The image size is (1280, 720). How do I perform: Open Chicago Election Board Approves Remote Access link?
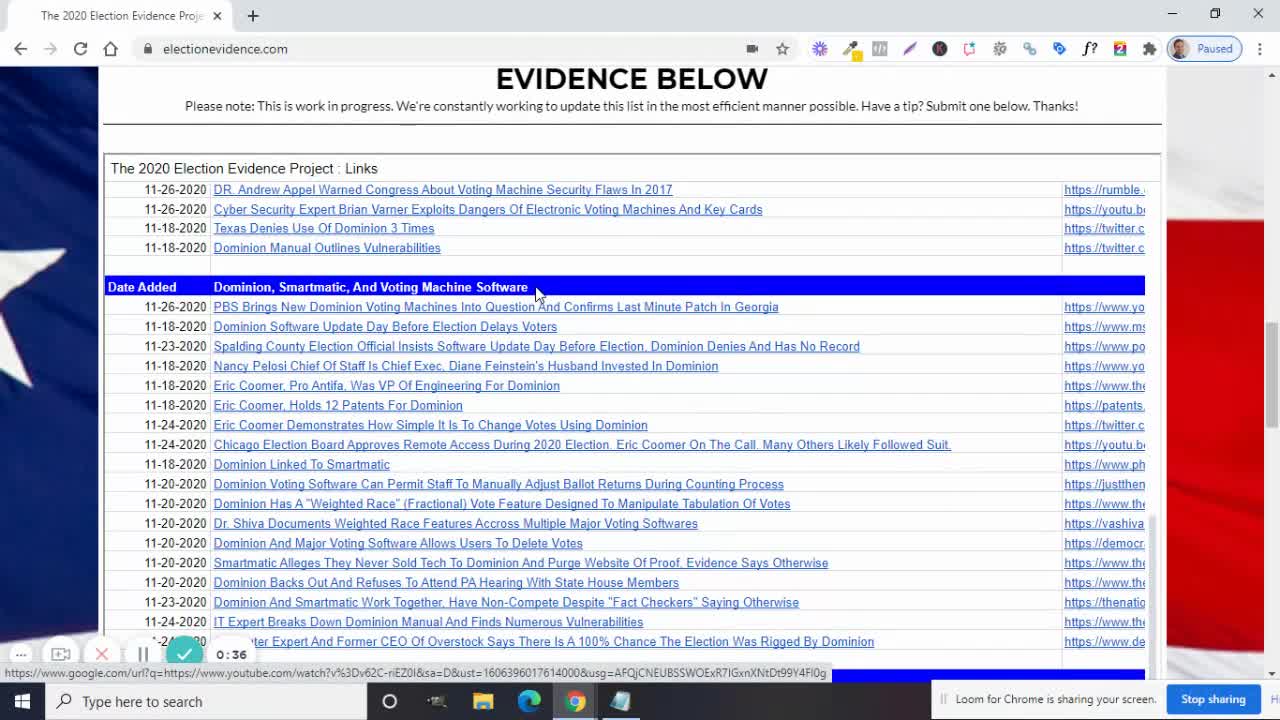pos(582,445)
